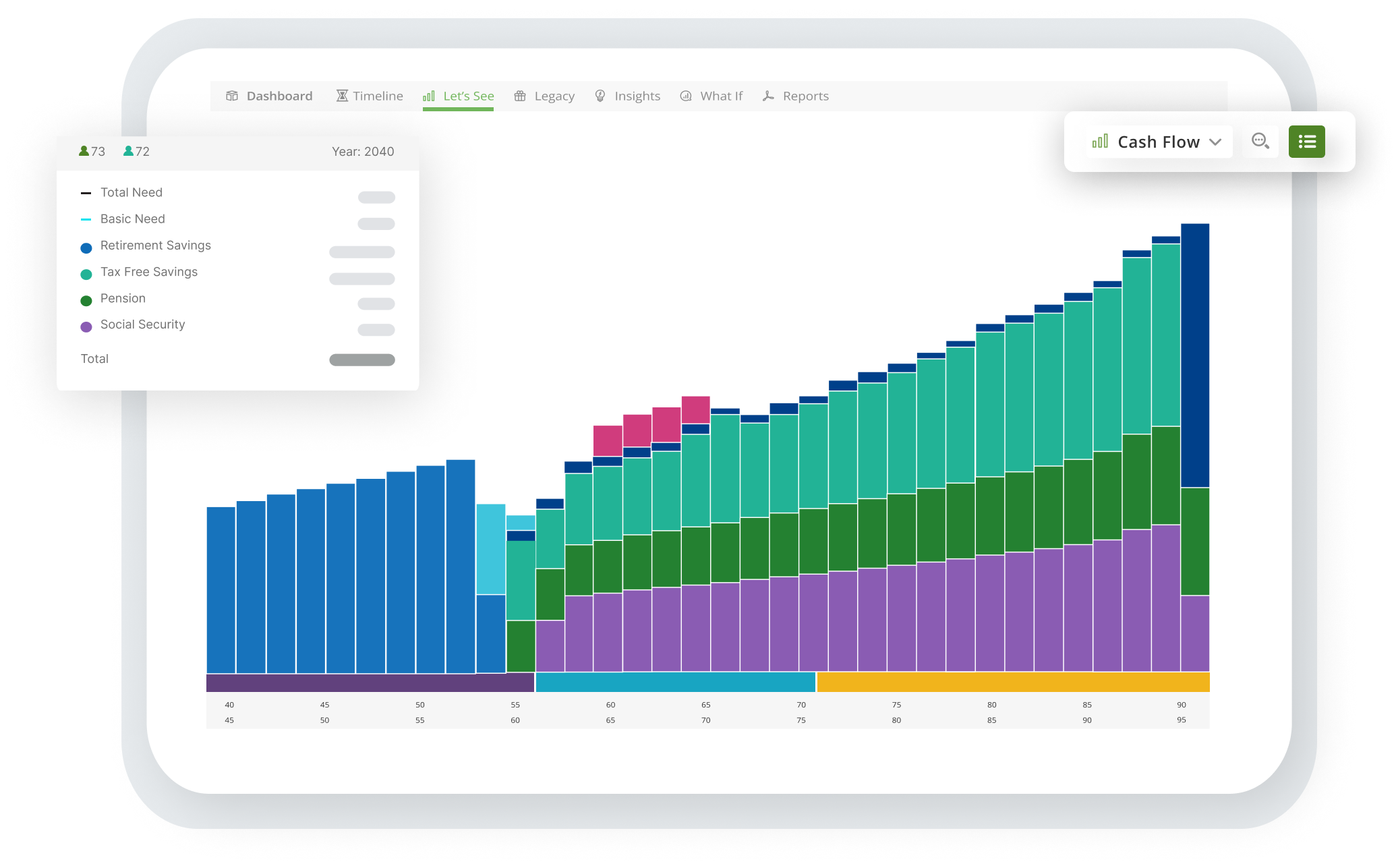
Task: Click the magnifier zoom-out icon
Action: pyautogui.click(x=1260, y=142)
